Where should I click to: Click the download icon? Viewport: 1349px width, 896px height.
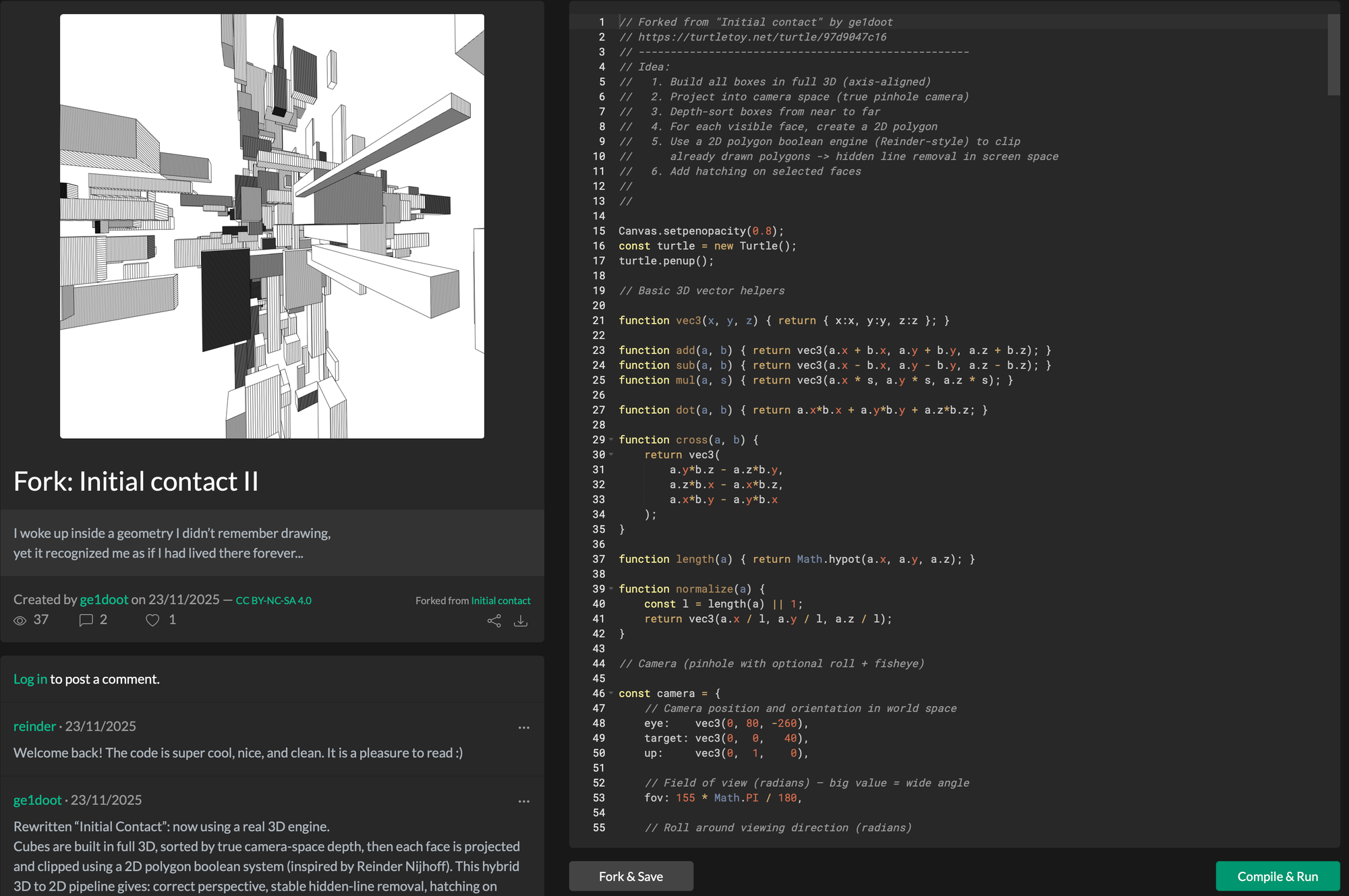[521, 621]
